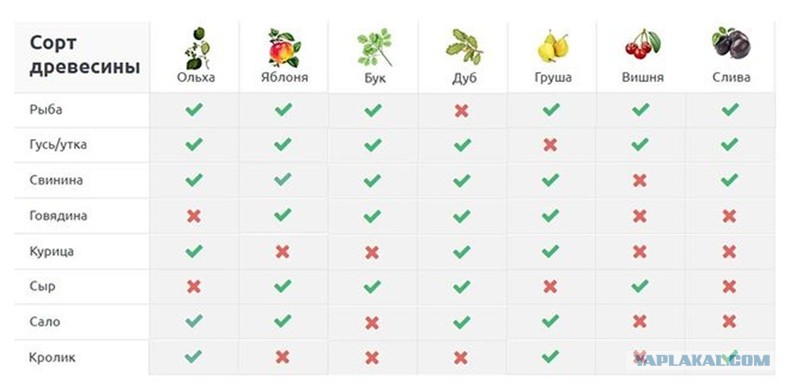This screenshot has height=390, width=796.
Task: Click the Сало row label
Action: (x=45, y=322)
